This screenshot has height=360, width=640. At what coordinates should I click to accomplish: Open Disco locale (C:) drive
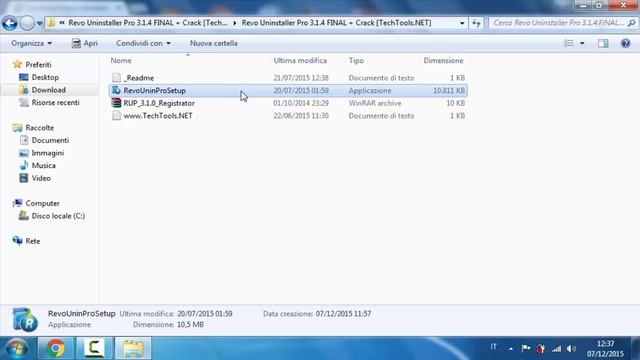[x=58, y=216]
